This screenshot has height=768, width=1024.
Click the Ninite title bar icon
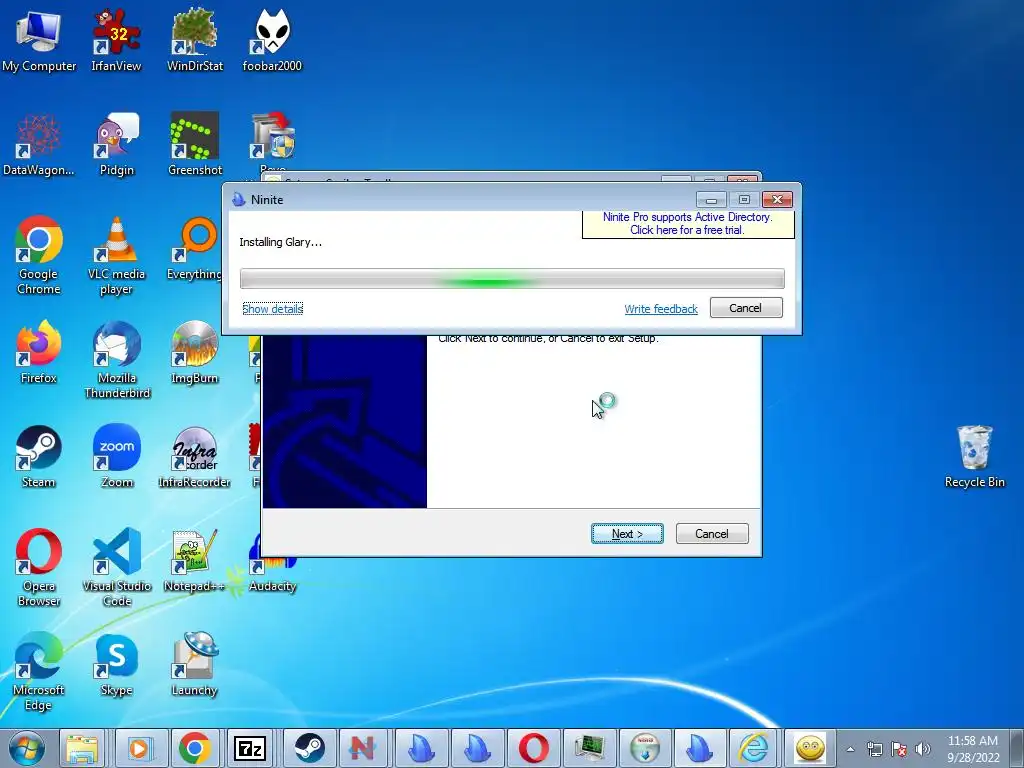[238, 199]
